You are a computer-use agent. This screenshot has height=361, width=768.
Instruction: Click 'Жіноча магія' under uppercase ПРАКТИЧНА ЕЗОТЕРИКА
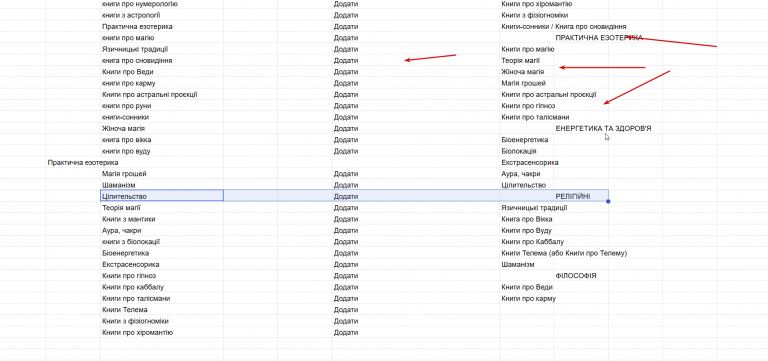point(523,72)
